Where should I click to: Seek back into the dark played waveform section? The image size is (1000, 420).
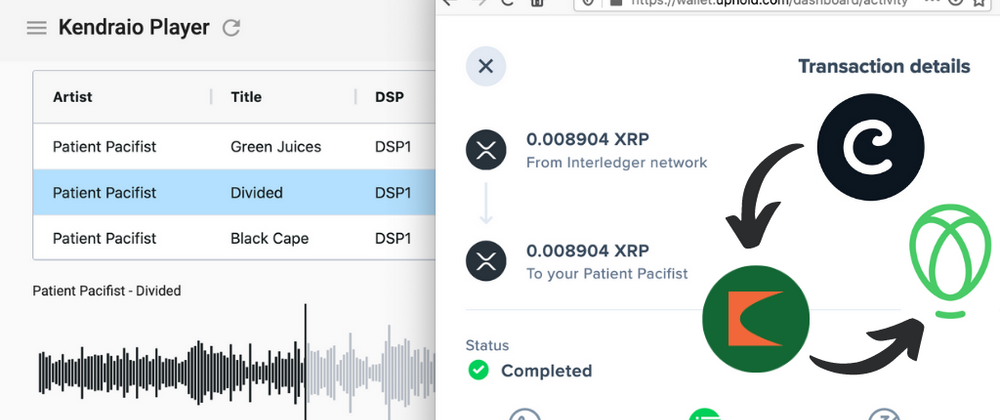click(171, 370)
